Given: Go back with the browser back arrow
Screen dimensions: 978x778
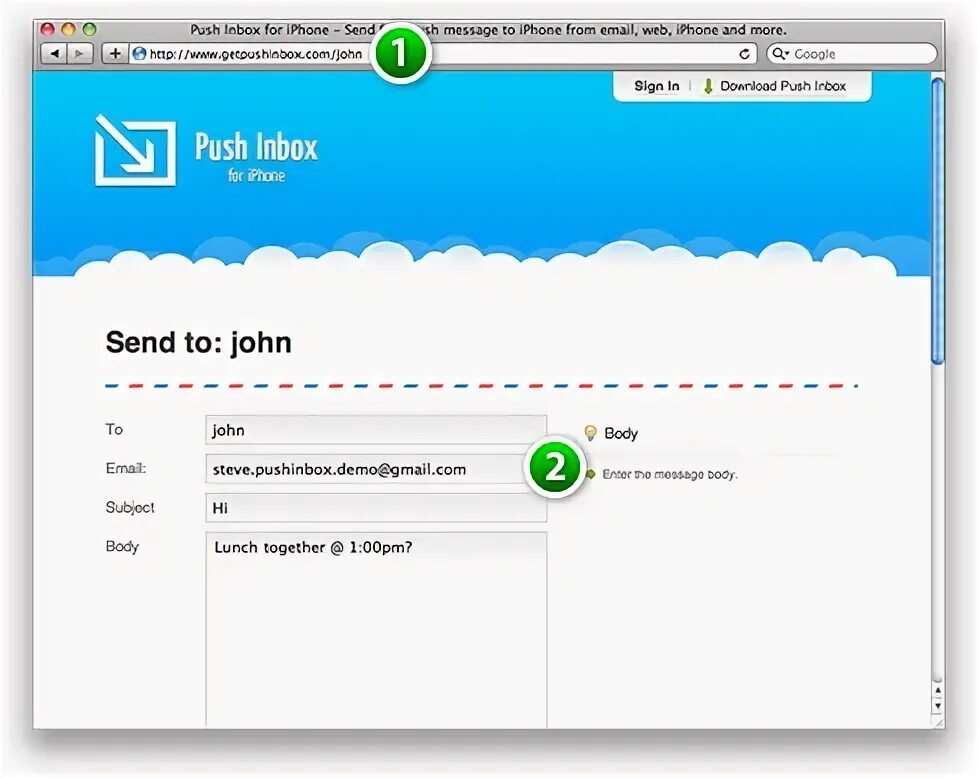Looking at the screenshot, I should 54,54.
